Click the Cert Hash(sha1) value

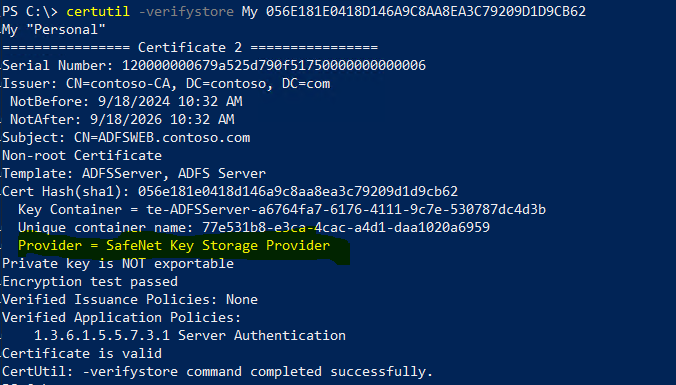[x=298, y=191]
